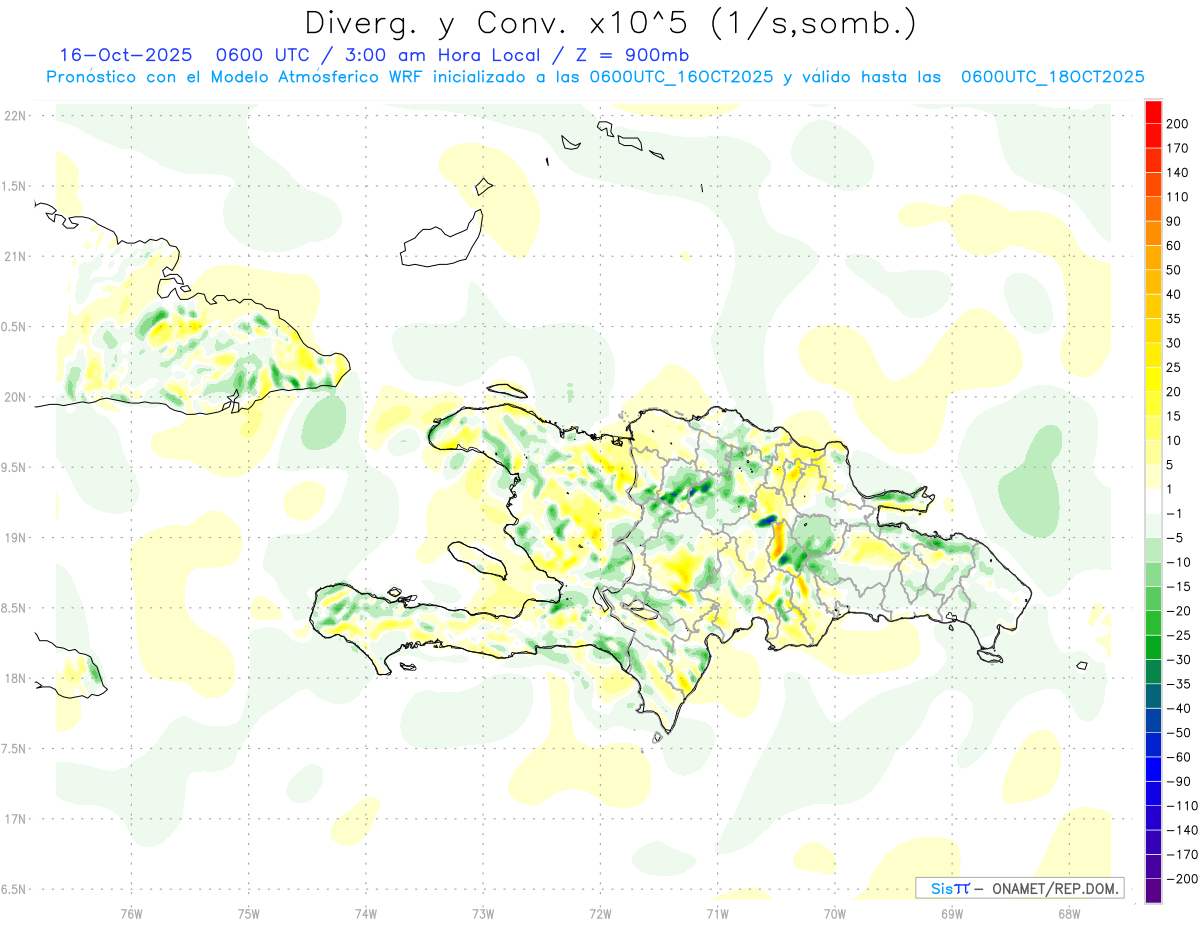Click the '-110' label on the color scale
Viewport: 1200px width, 927px height.
pos(1183,805)
